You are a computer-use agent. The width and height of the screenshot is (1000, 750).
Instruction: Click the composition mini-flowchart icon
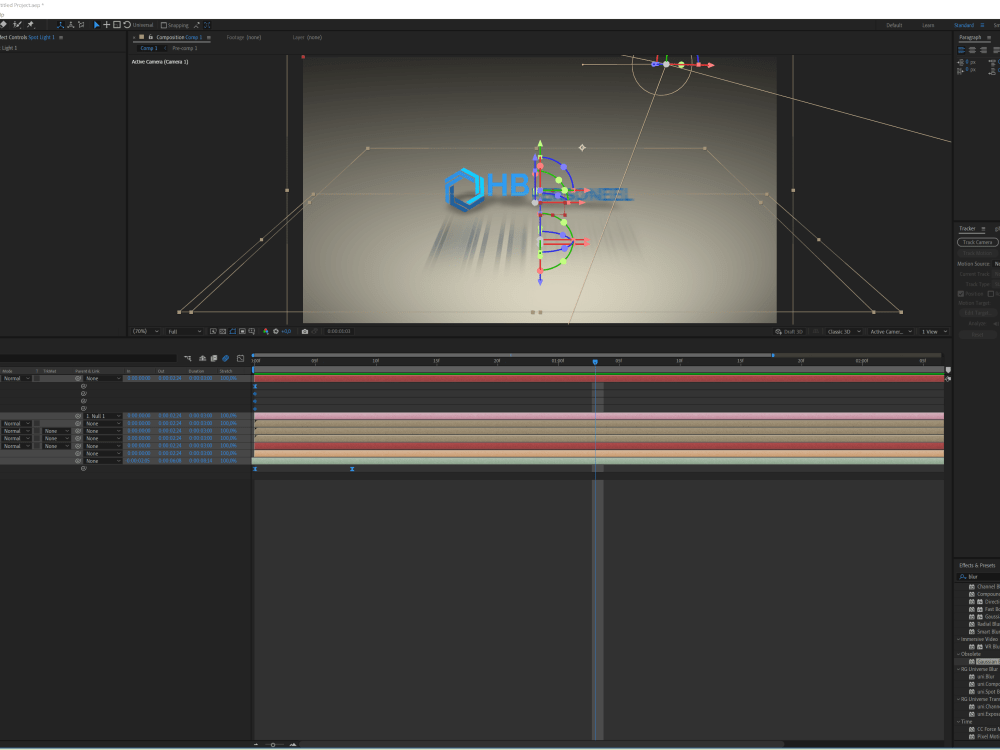pyautogui.click(x=188, y=358)
